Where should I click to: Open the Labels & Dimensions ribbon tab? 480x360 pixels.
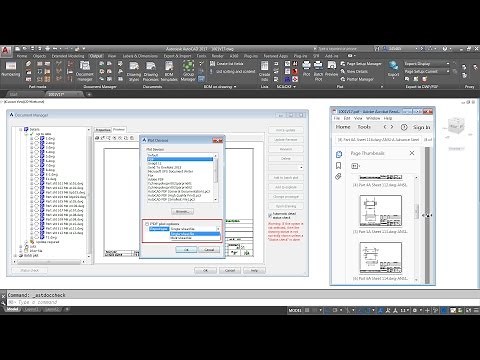(x=140, y=56)
